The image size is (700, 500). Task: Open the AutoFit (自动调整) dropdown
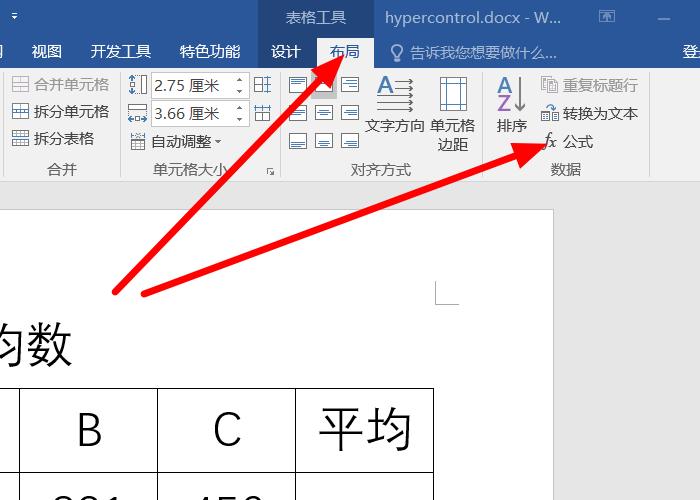coord(175,142)
